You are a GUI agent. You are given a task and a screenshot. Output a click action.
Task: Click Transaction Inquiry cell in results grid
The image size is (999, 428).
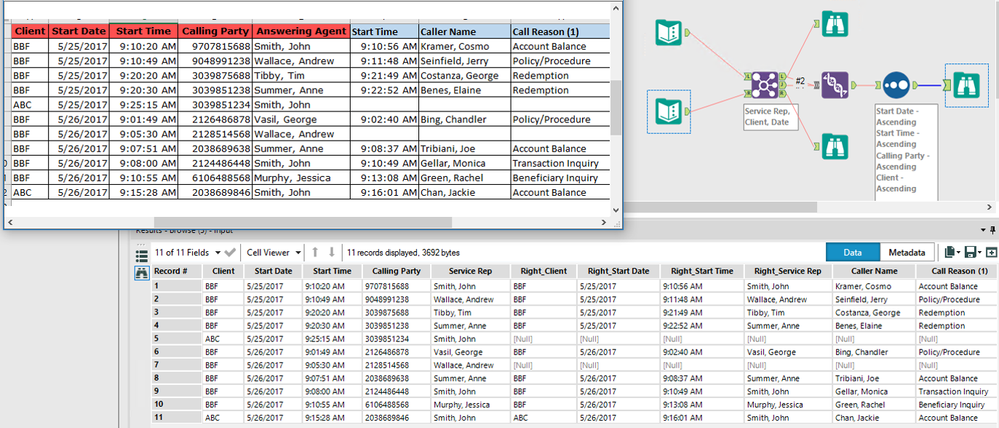956,391
